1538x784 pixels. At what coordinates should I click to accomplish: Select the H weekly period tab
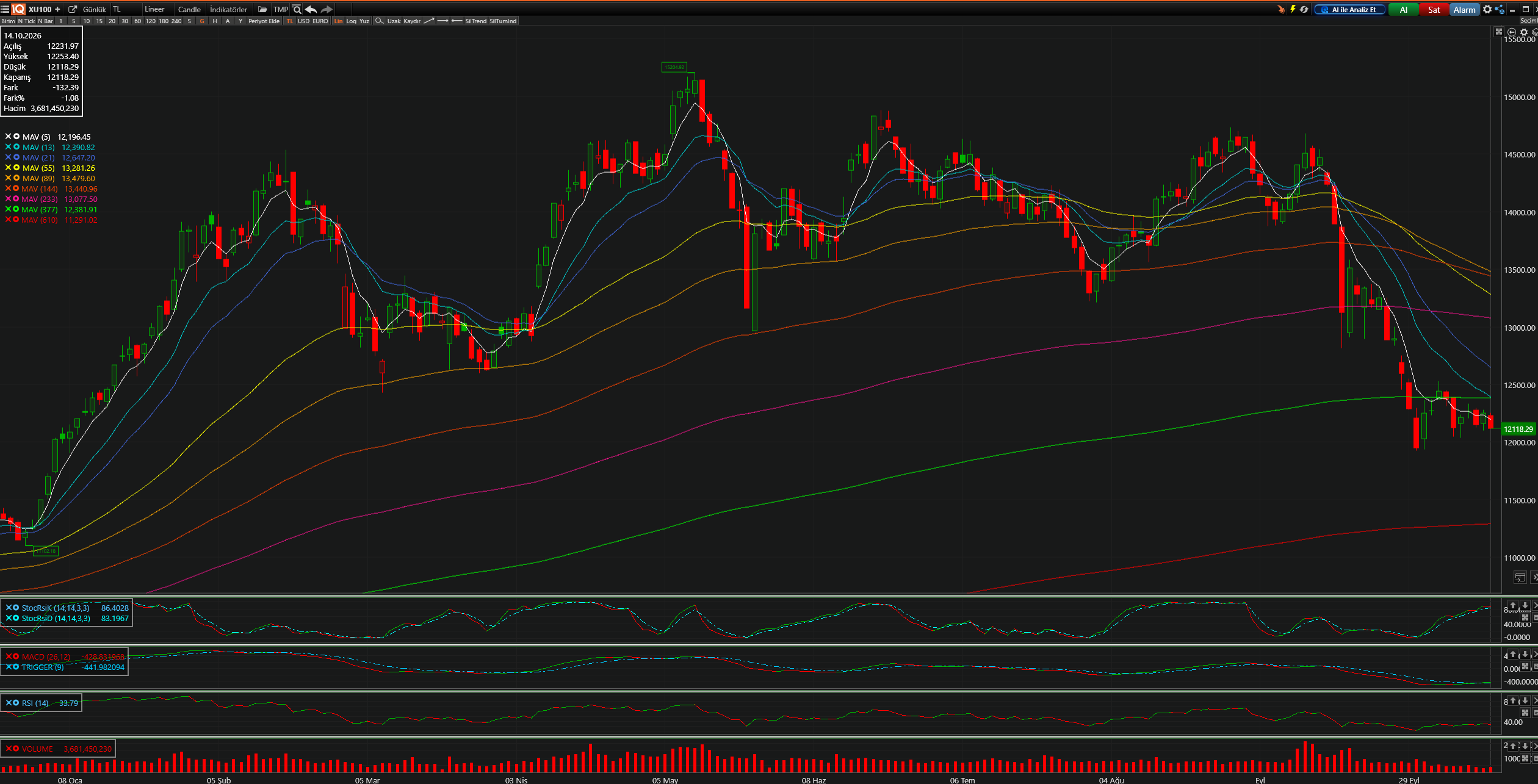(x=215, y=21)
